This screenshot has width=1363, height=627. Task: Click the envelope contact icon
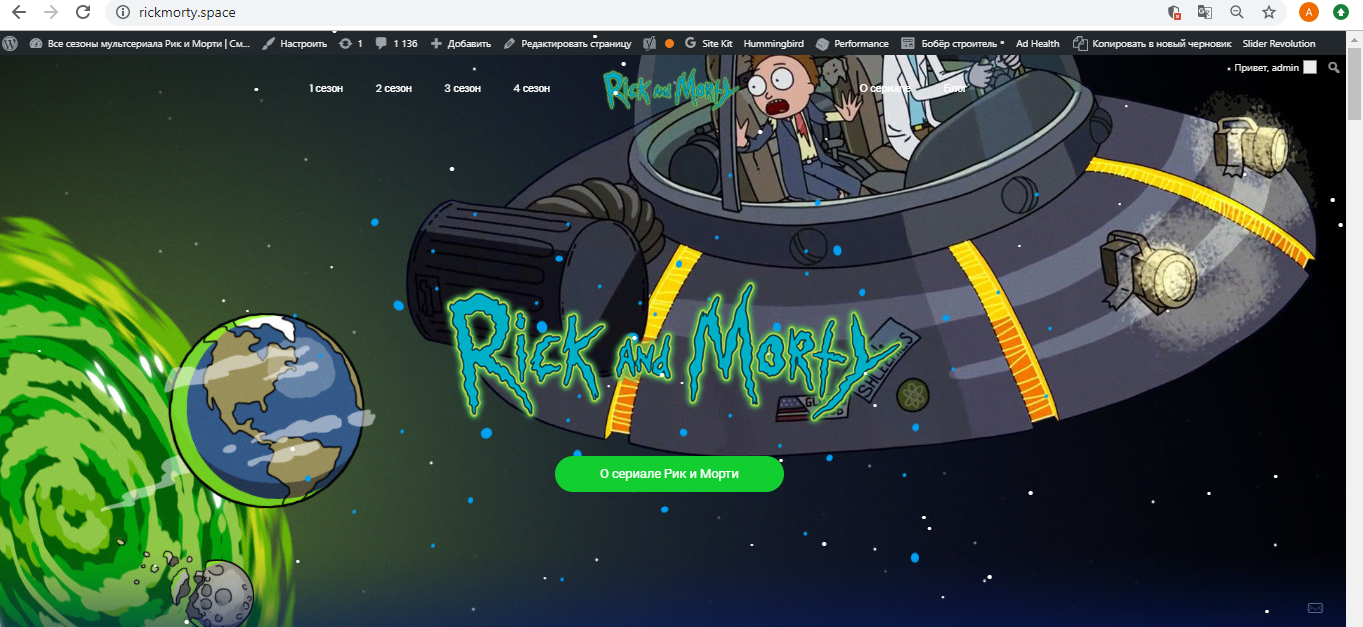pyautogui.click(x=1315, y=608)
